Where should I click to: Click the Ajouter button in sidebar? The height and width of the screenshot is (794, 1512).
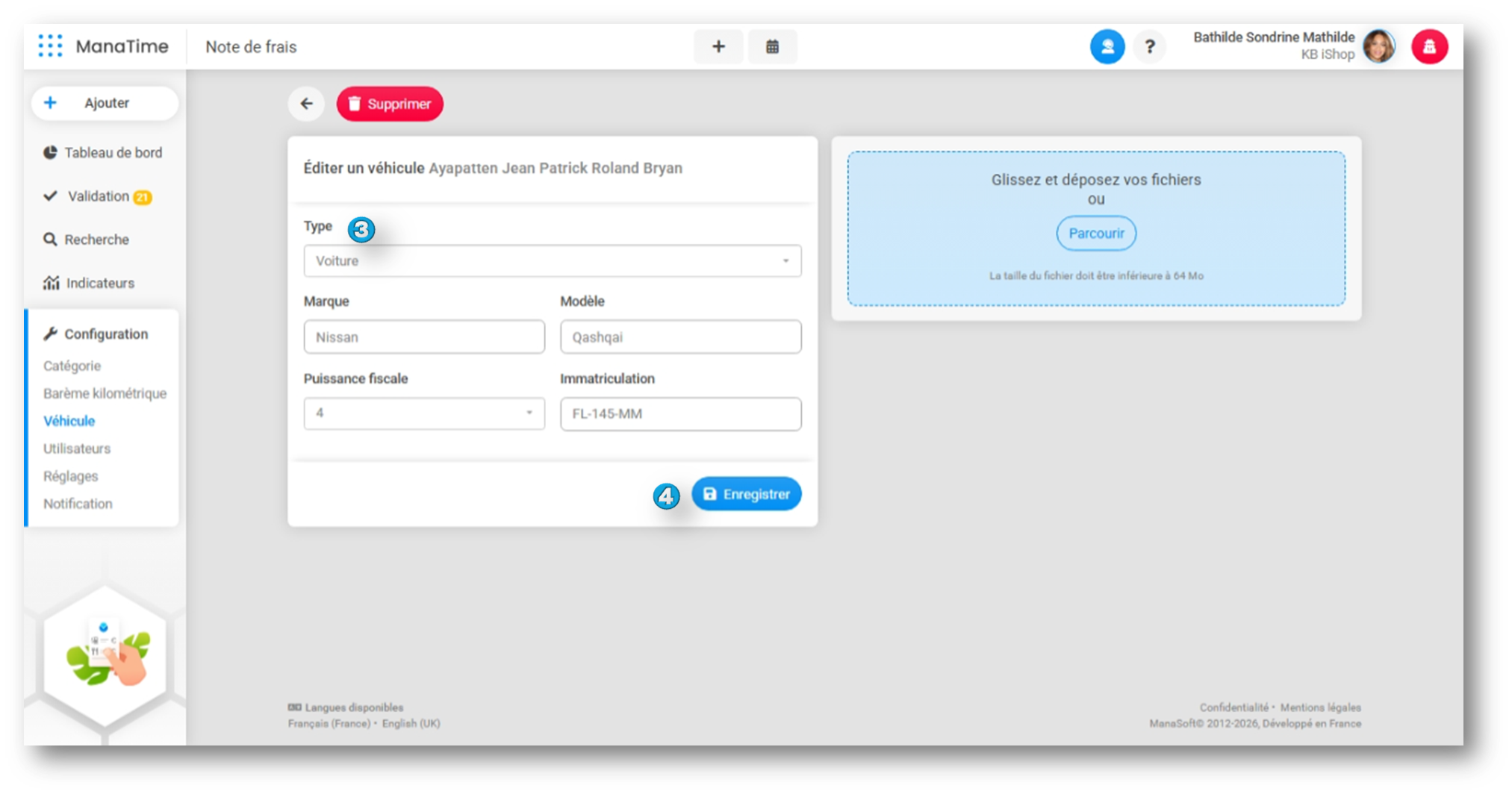(105, 103)
